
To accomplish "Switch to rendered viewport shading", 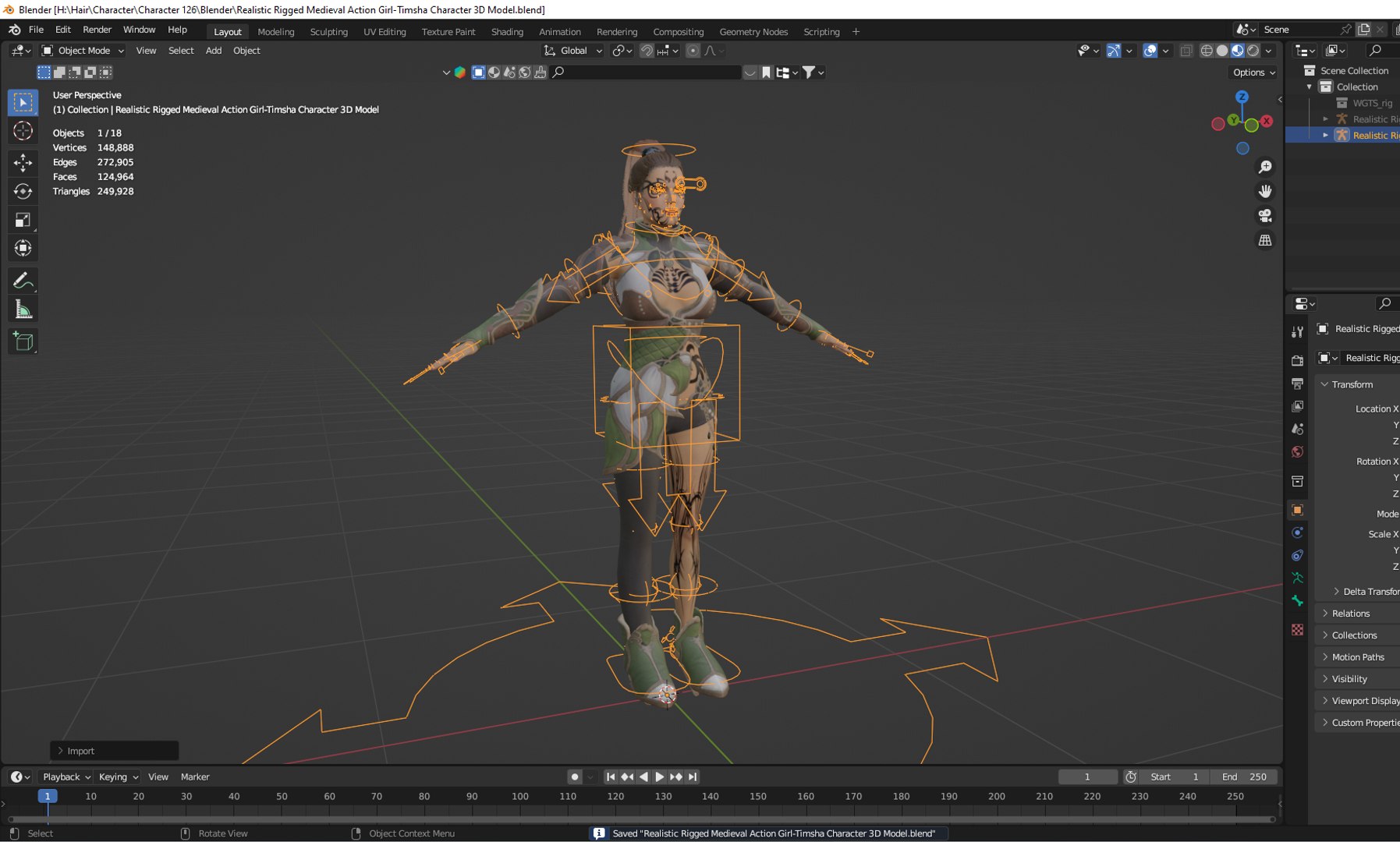I will [1253, 51].
